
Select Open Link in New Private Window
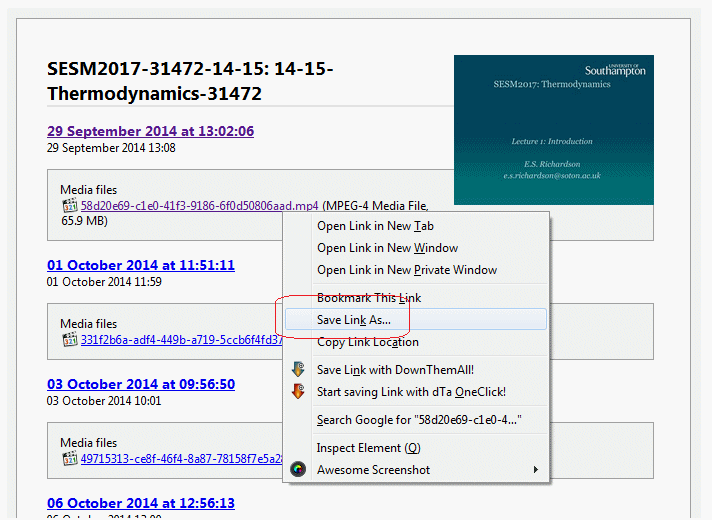(406, 270)
